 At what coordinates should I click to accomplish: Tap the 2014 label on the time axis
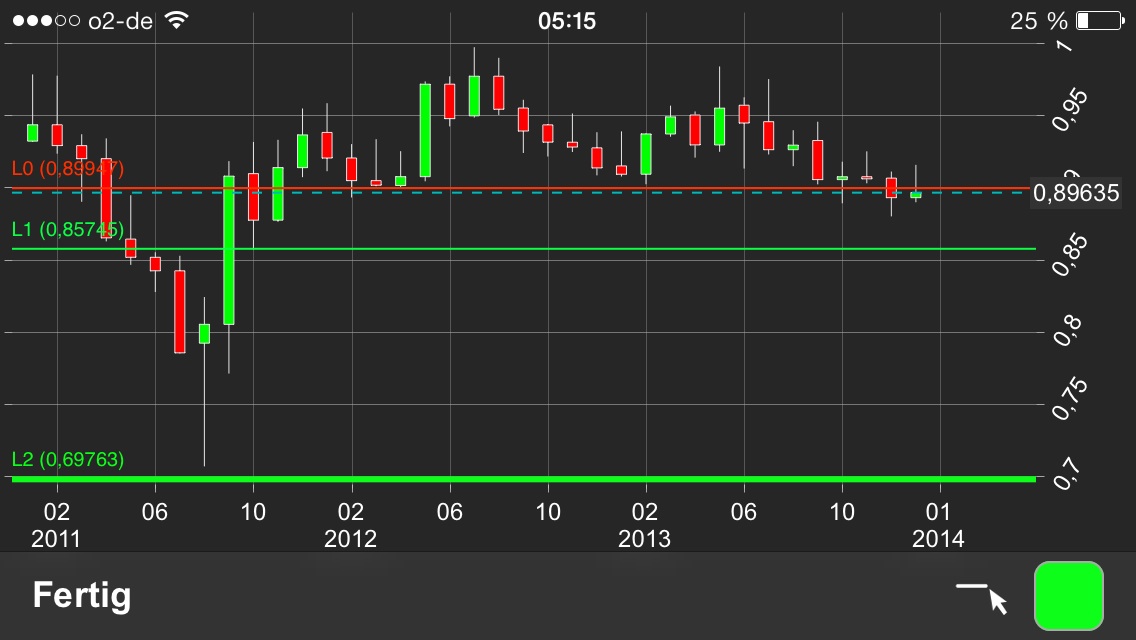(x=939, y=539)
